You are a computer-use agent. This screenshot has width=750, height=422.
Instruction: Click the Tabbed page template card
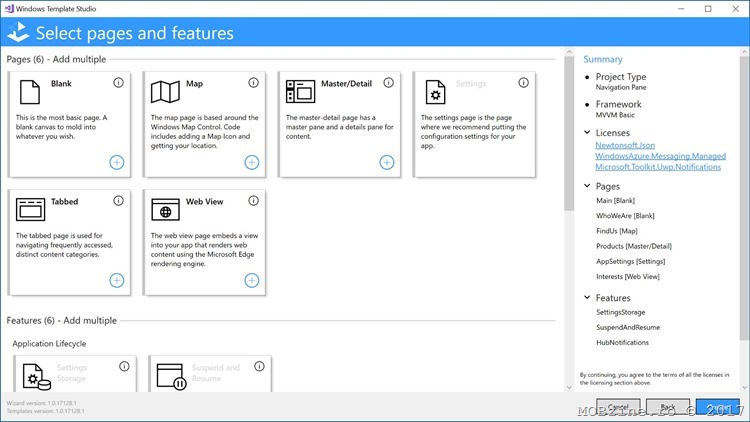[x=69, y=242]
